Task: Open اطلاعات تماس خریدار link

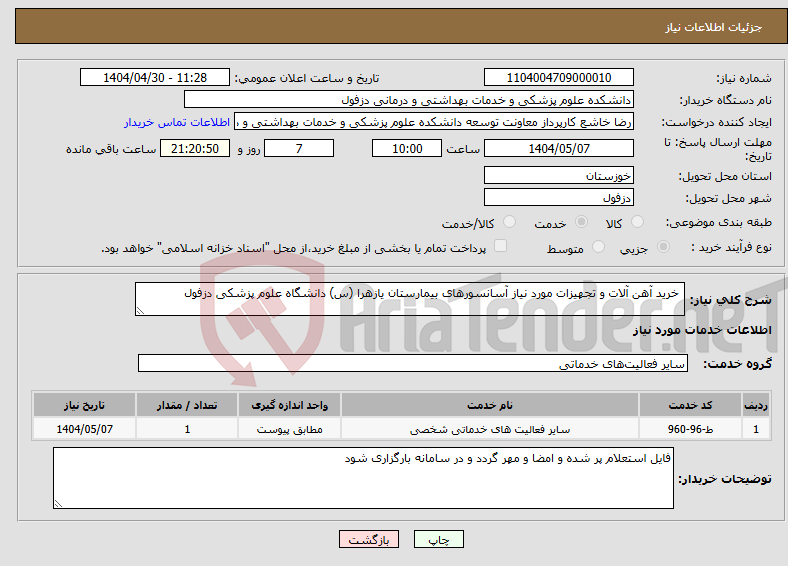Action: pyautogui.click(x=177, y=123)
